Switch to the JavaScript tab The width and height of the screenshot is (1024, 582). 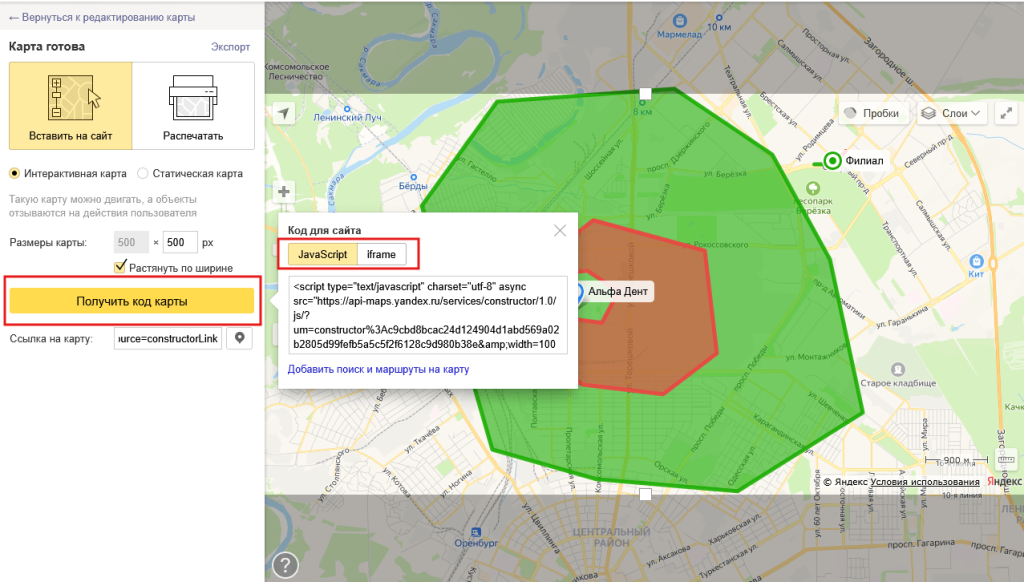[322, 254]
